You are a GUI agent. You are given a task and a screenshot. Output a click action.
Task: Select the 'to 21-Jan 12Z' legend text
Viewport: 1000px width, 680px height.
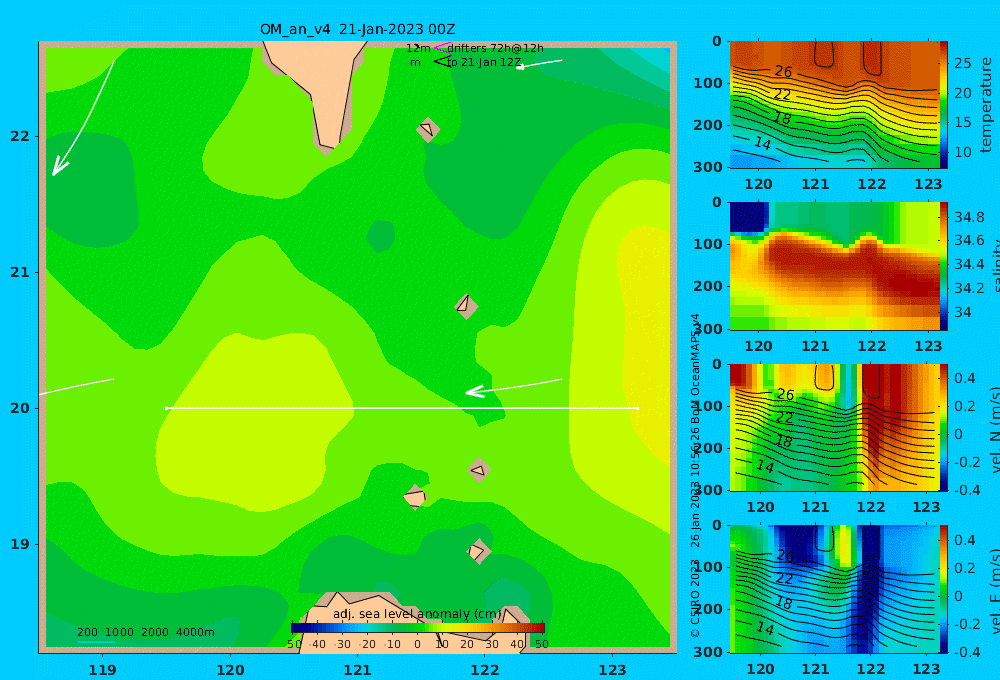484,63
